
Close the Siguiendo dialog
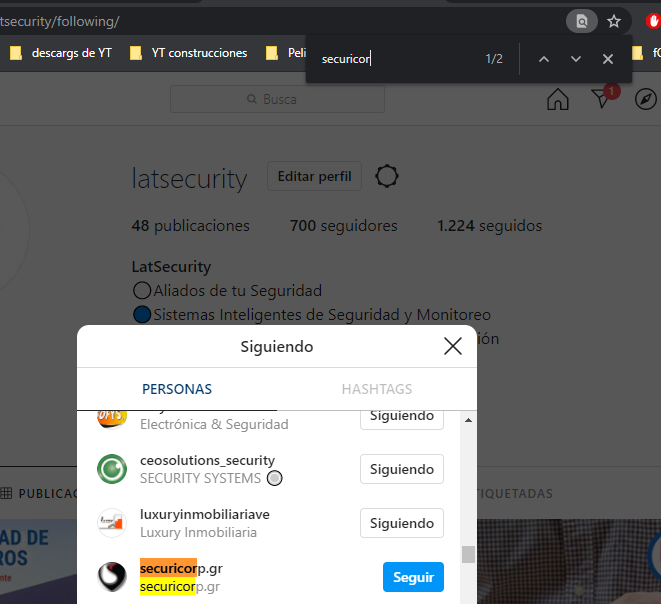coord(453,346)
